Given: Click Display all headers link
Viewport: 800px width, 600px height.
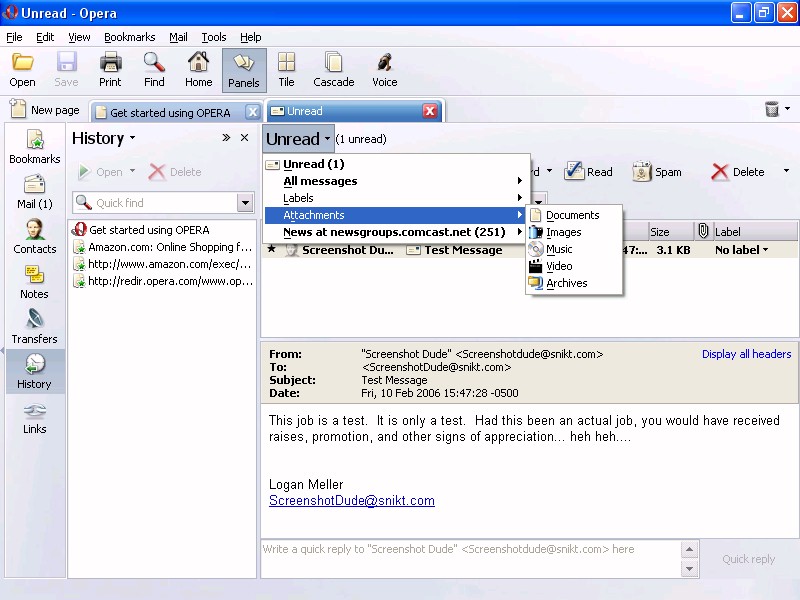Looking at the screenshot, I should [x=746, y=354].
